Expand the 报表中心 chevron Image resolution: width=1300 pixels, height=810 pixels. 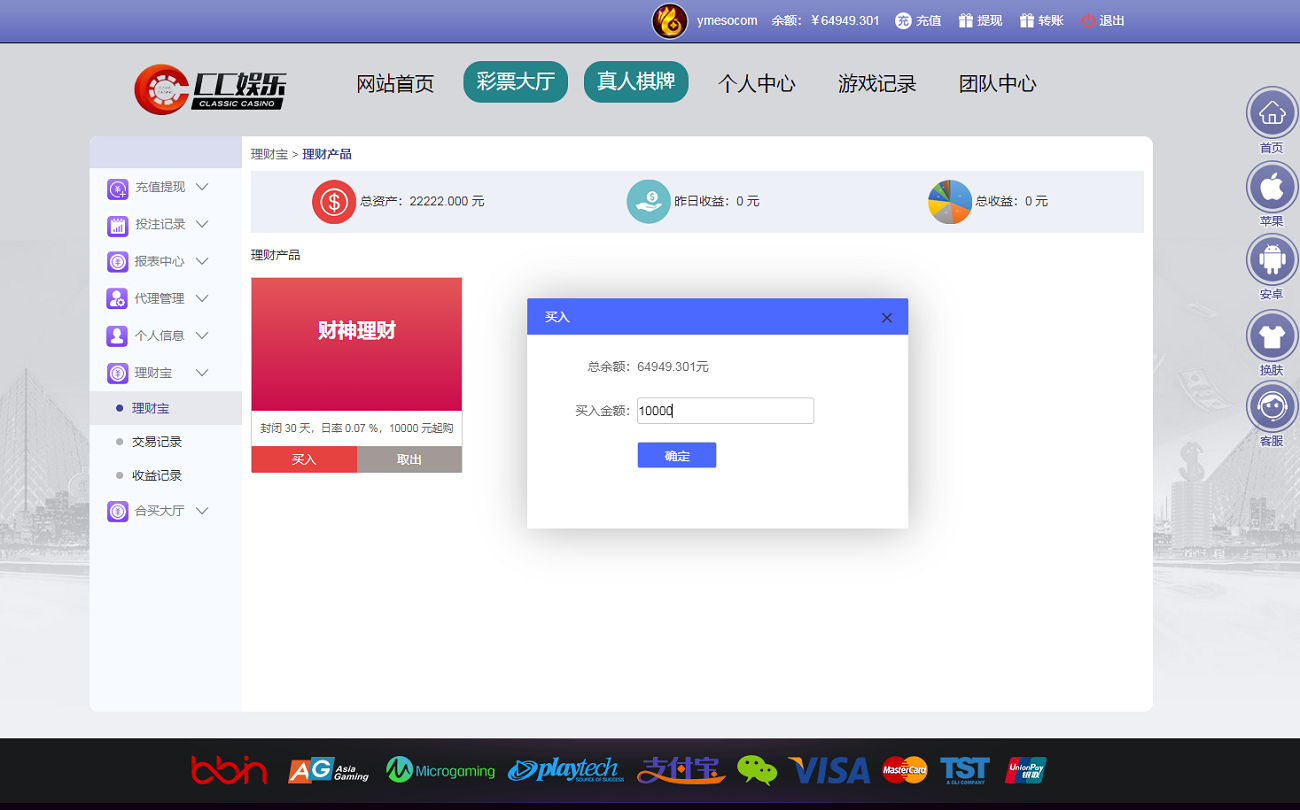pos(202,261)
